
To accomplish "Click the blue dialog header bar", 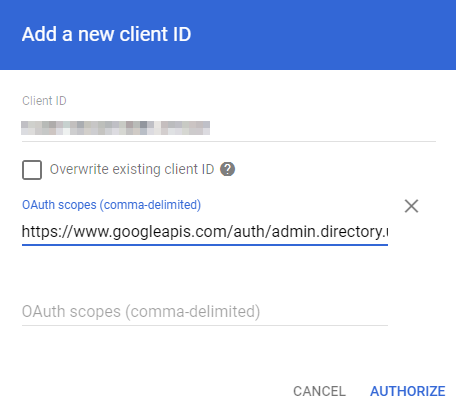I will point(228,35).
